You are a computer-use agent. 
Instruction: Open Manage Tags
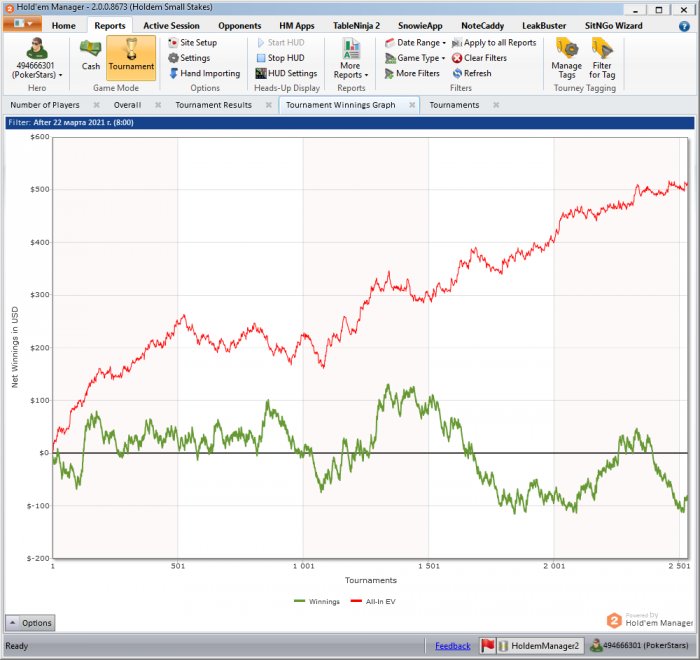tap(567, 58)
